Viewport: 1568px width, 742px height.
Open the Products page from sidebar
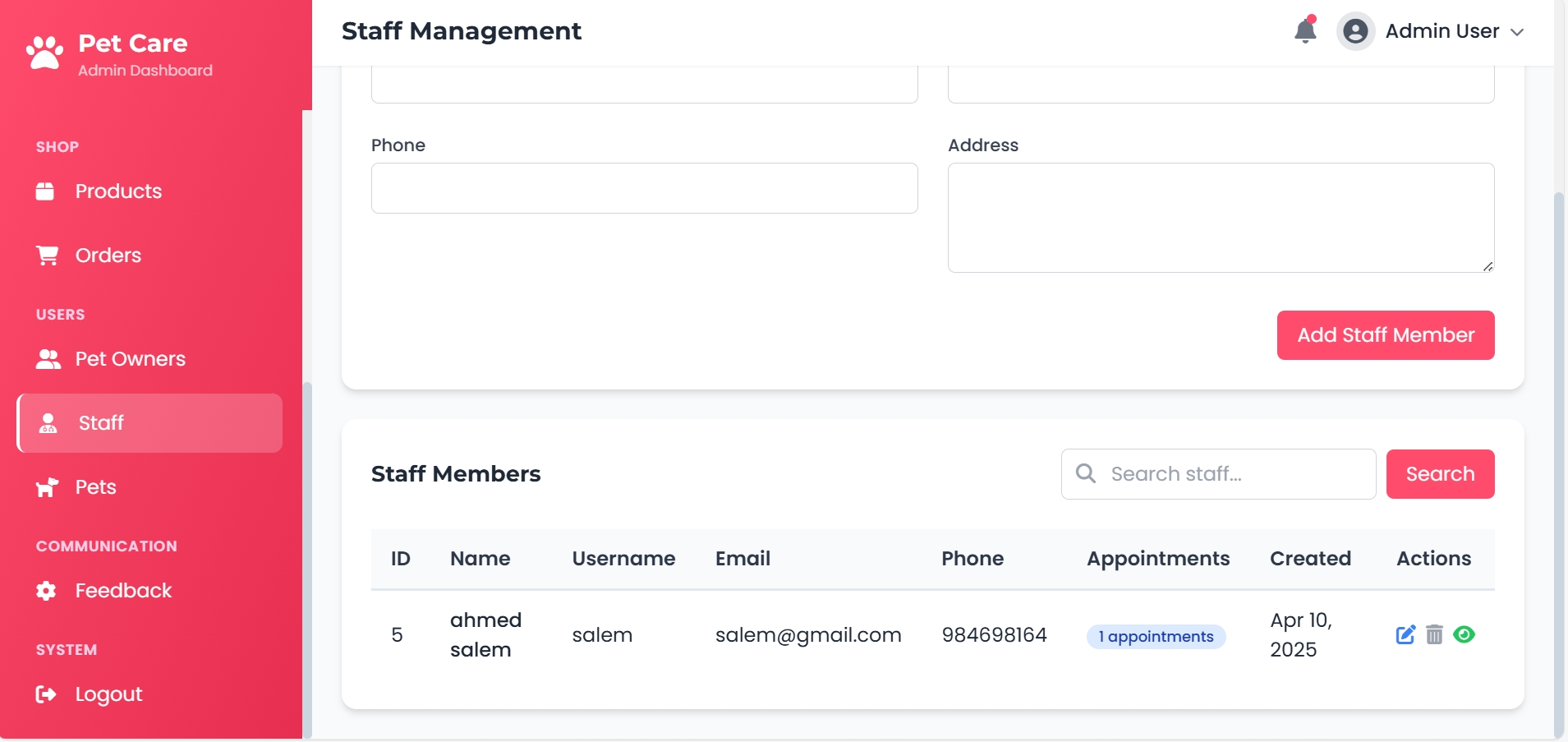click(118, 191)
